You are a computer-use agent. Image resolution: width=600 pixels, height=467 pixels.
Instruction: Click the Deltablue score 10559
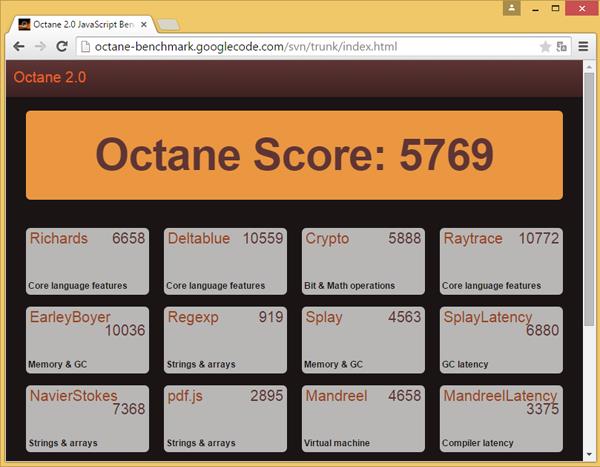click(263, 238)
